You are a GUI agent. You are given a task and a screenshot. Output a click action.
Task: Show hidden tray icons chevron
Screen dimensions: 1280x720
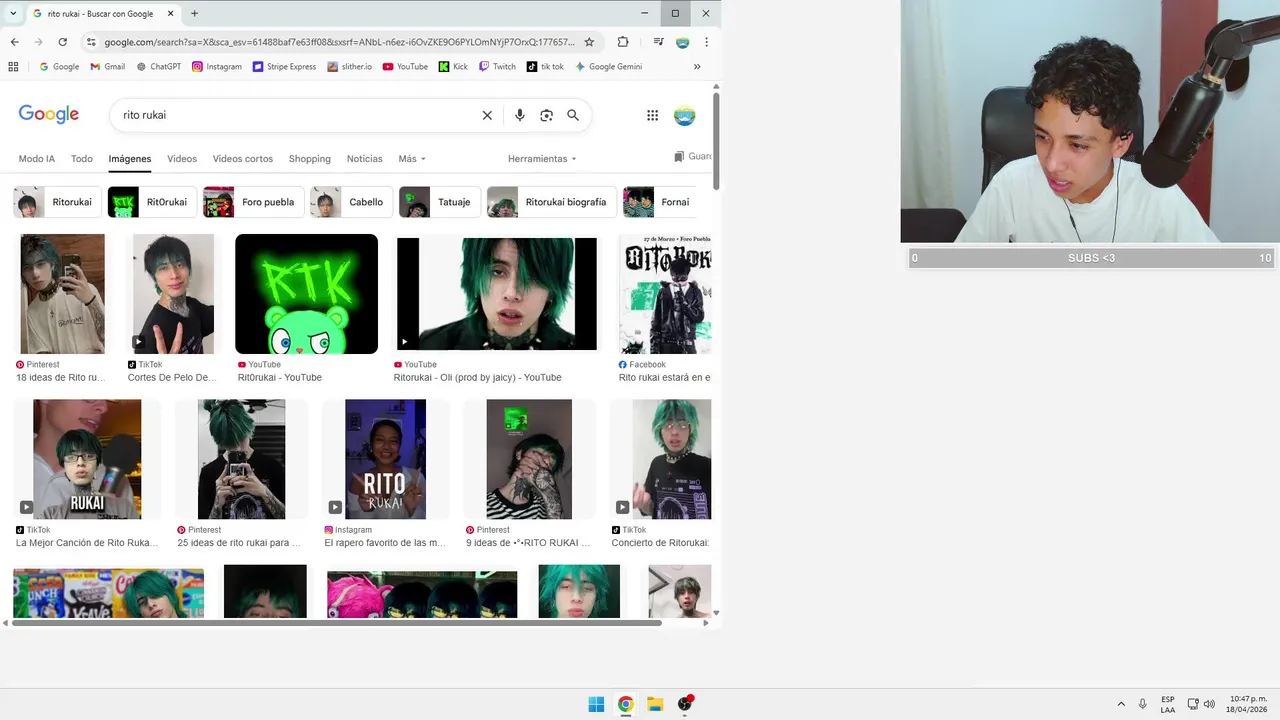(x=1121, y=704)
